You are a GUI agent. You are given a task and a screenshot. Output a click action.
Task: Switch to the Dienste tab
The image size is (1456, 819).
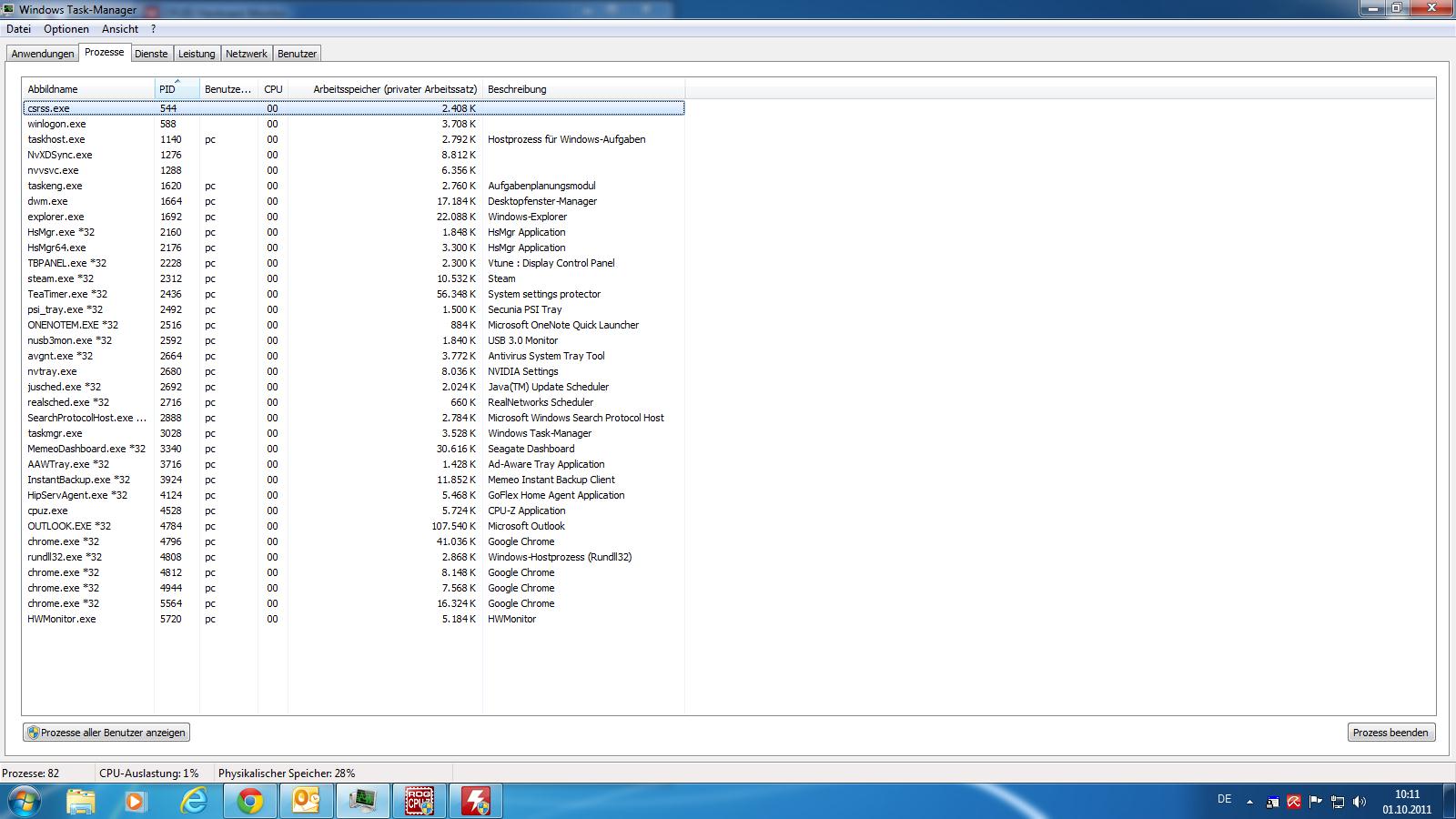[x=151, y=54]
